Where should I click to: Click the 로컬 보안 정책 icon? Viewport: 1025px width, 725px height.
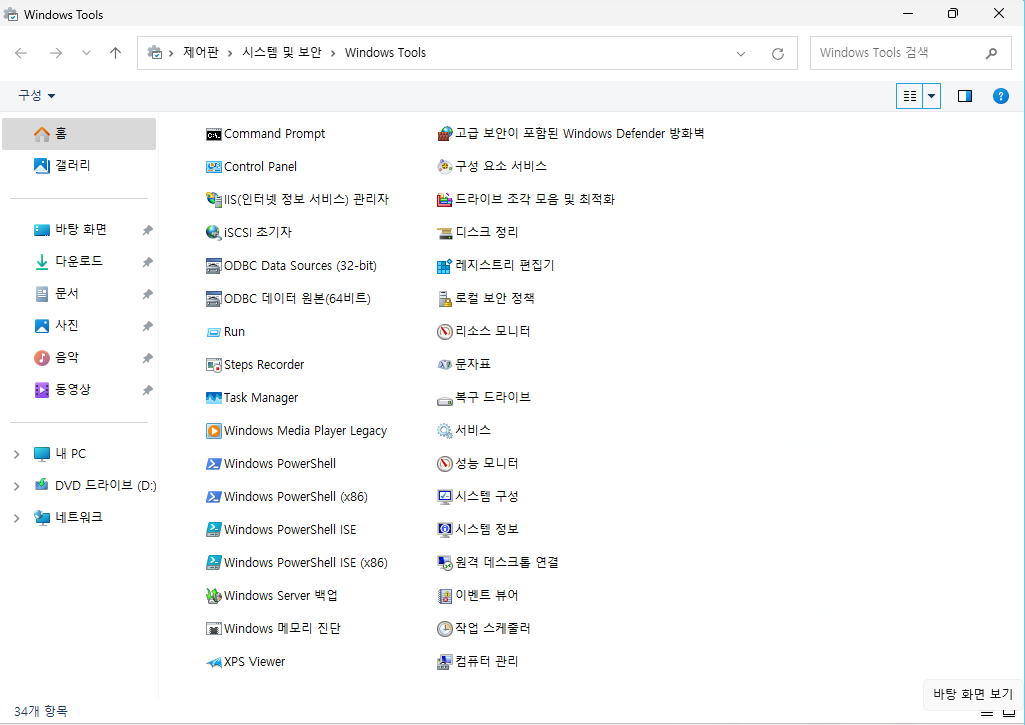pos(445,299)
